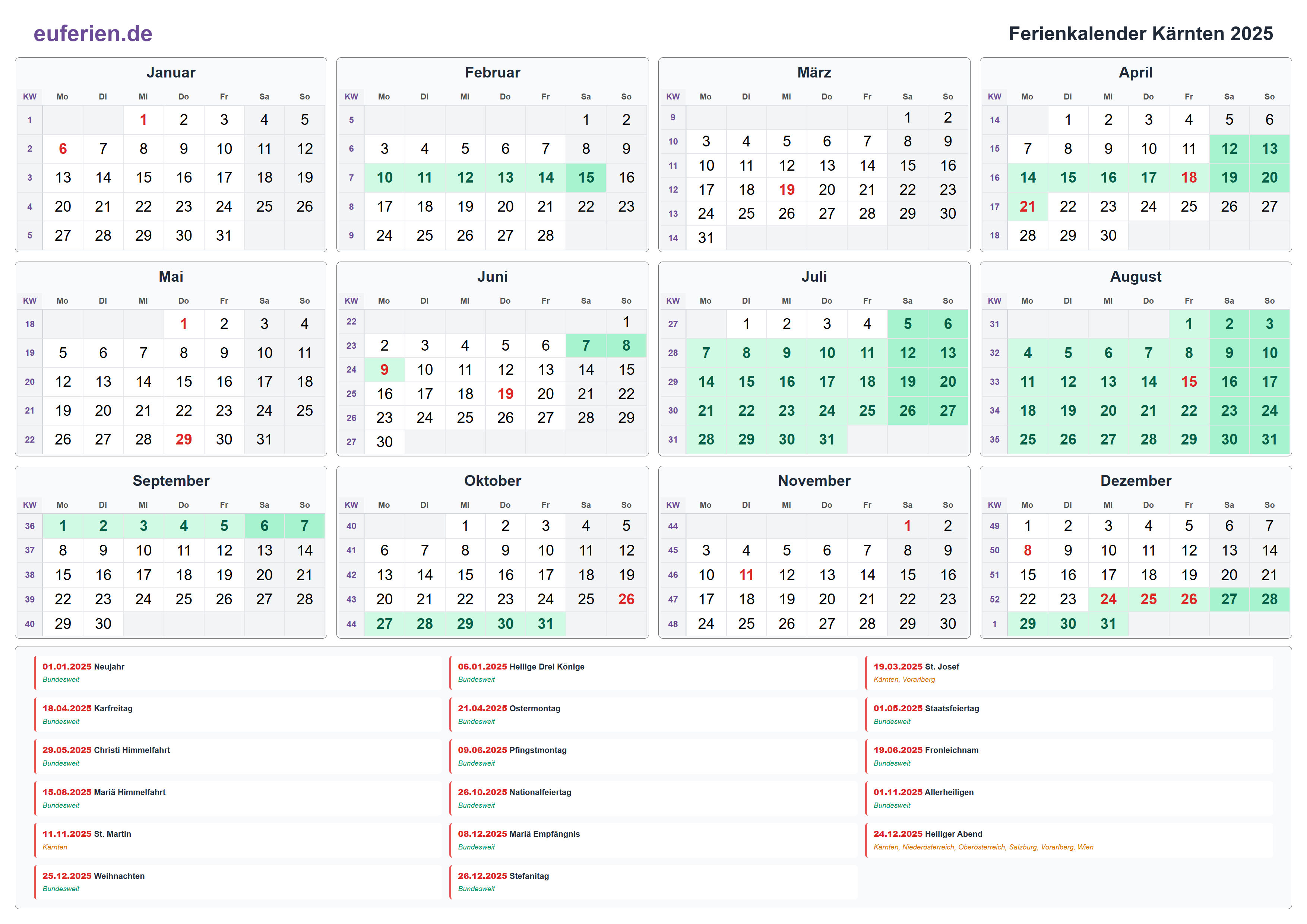Select the Juli month heading
The width and height of the screenshot is (1307, 924).
(814, 277)
